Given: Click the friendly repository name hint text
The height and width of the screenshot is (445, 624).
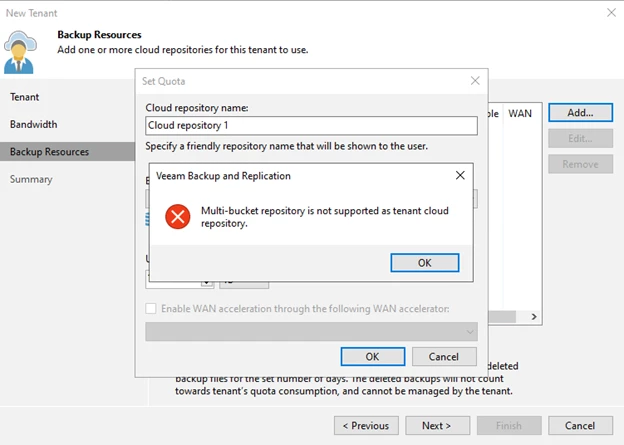Looking at the screenshot, I should (x=287, y=146).
